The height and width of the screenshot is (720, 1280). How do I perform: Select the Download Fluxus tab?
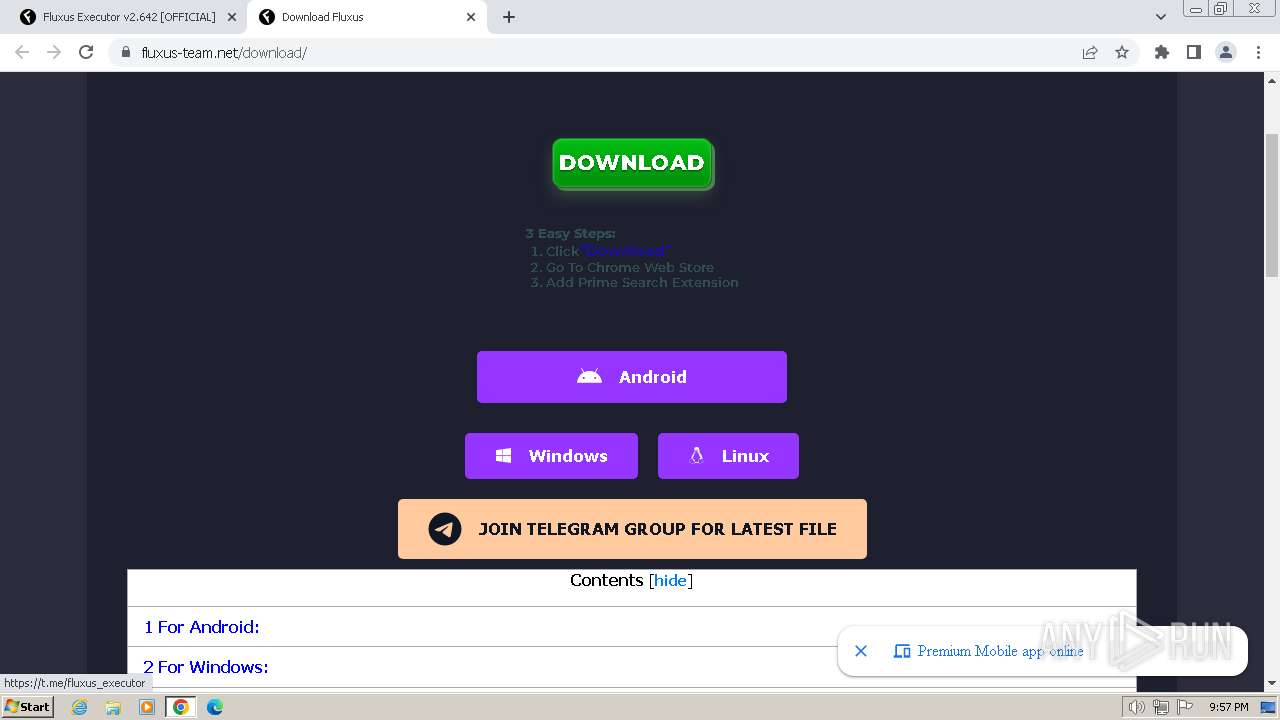pos(366,17)
